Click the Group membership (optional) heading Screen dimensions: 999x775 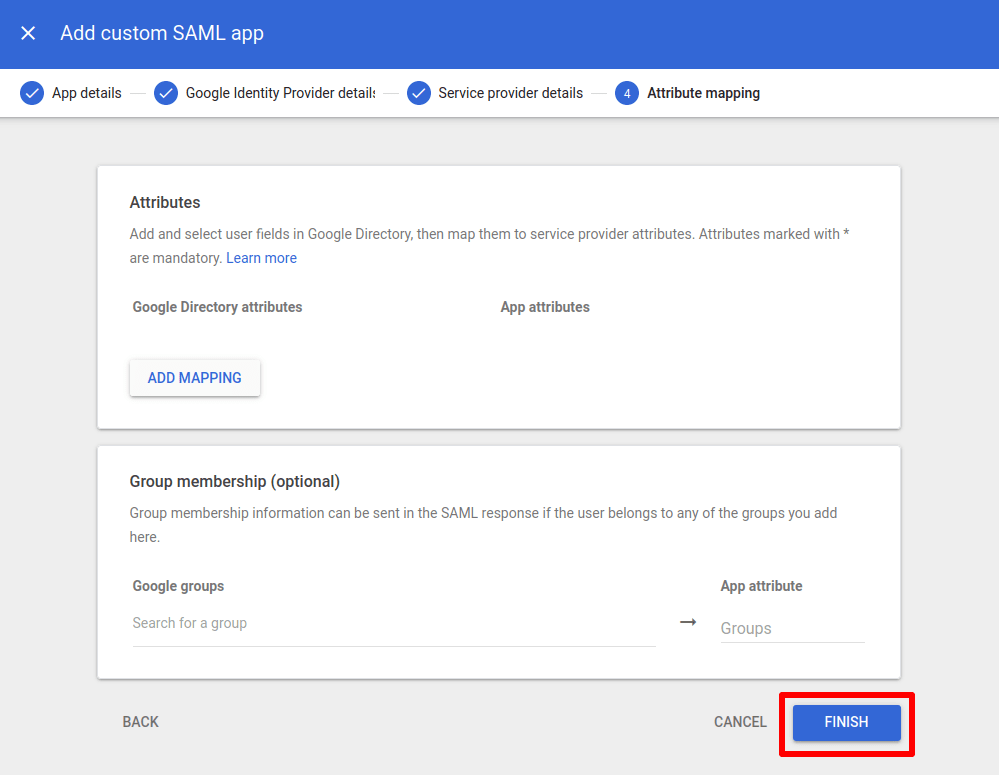pos(235,482)
